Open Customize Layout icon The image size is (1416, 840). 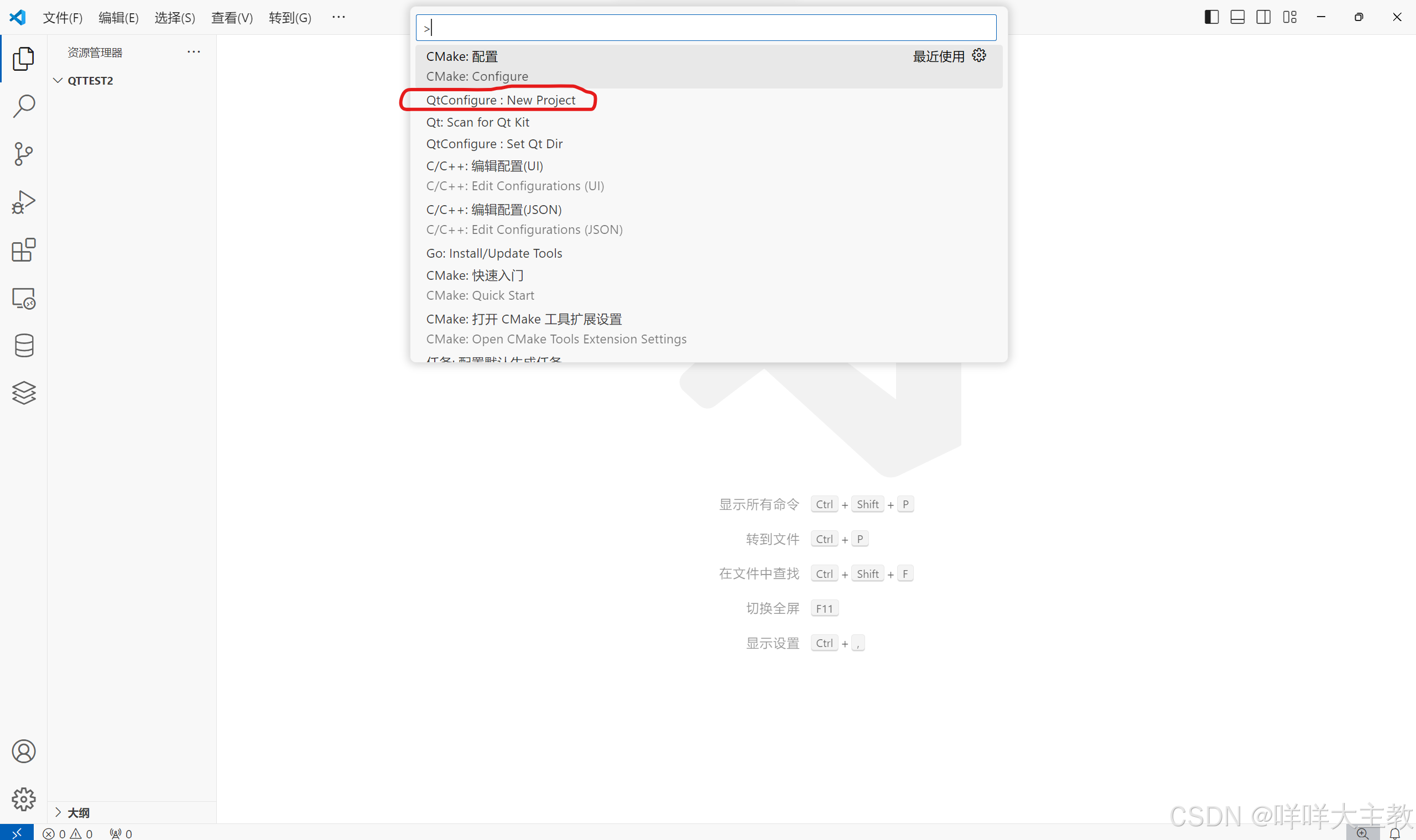pyautogui.click(x=1289, y=17)
